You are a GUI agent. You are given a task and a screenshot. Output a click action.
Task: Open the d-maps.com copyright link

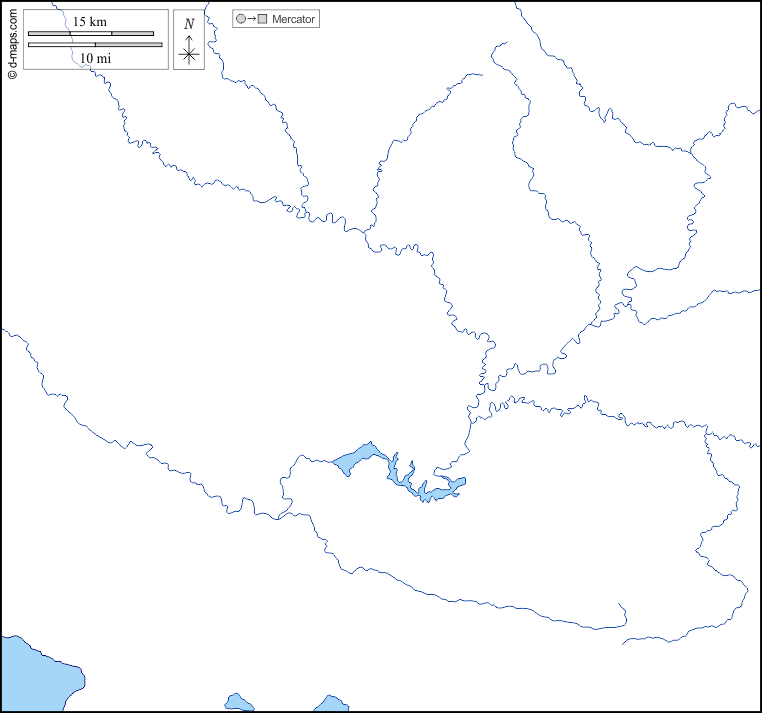point(12,41)
